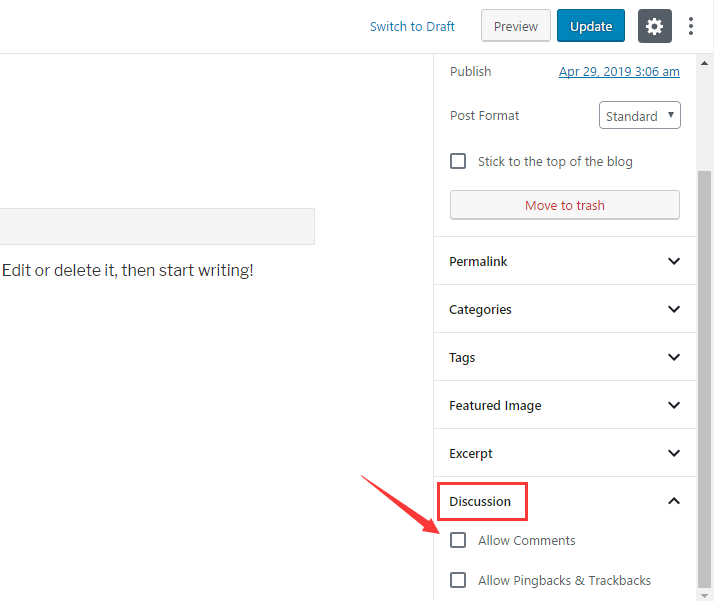
Task: Open the publish date Apr 29, 2019 link
Action: tap(619, 71)
